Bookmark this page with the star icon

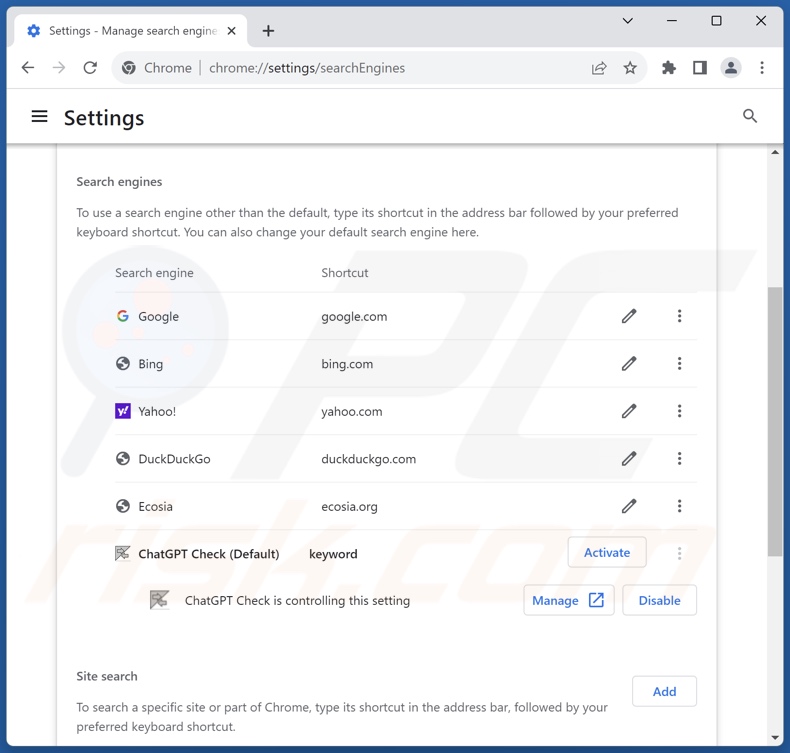tap(630, 68)
